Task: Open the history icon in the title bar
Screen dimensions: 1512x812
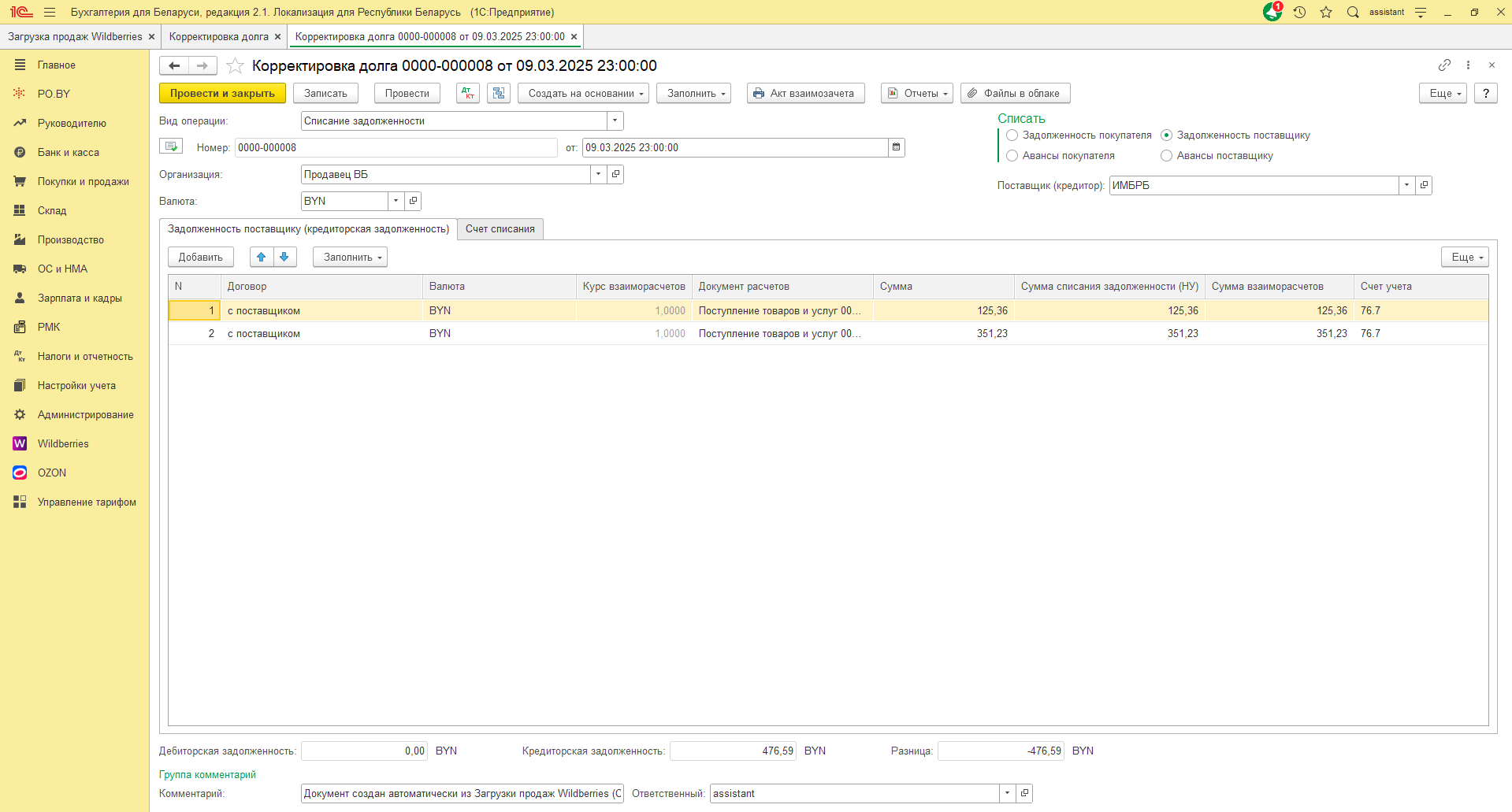Action: (1300, 12)
